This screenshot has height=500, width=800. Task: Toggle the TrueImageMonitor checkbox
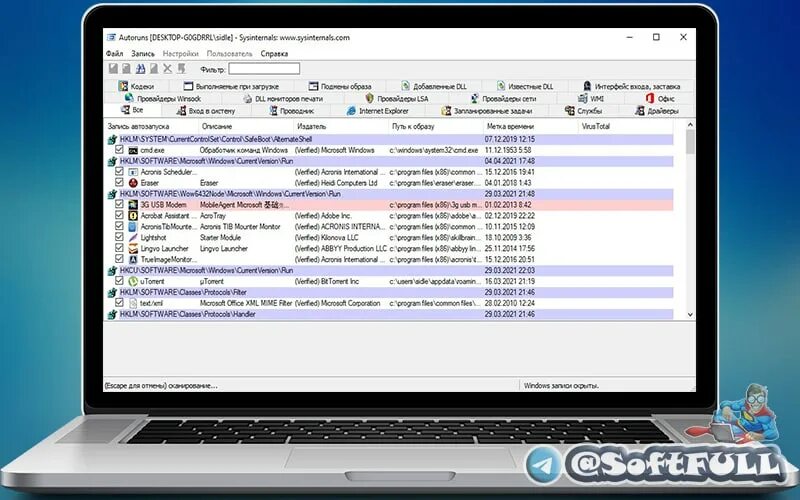click(x=119, y=259)
